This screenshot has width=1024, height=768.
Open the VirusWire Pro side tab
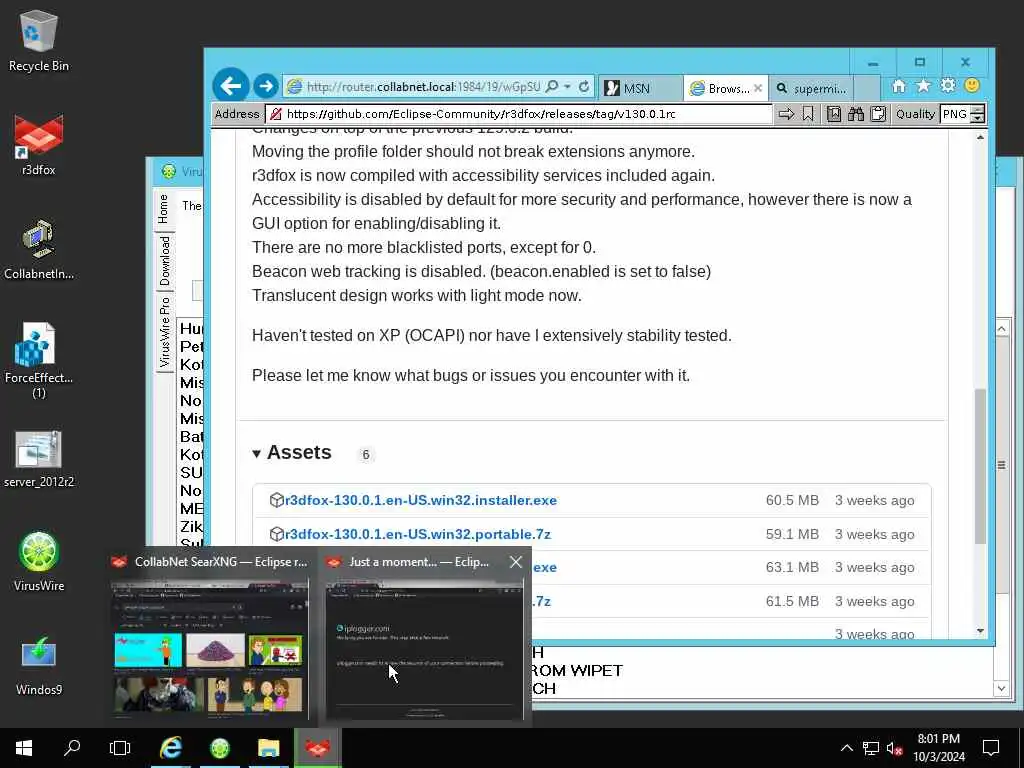(x=164, y=332)
